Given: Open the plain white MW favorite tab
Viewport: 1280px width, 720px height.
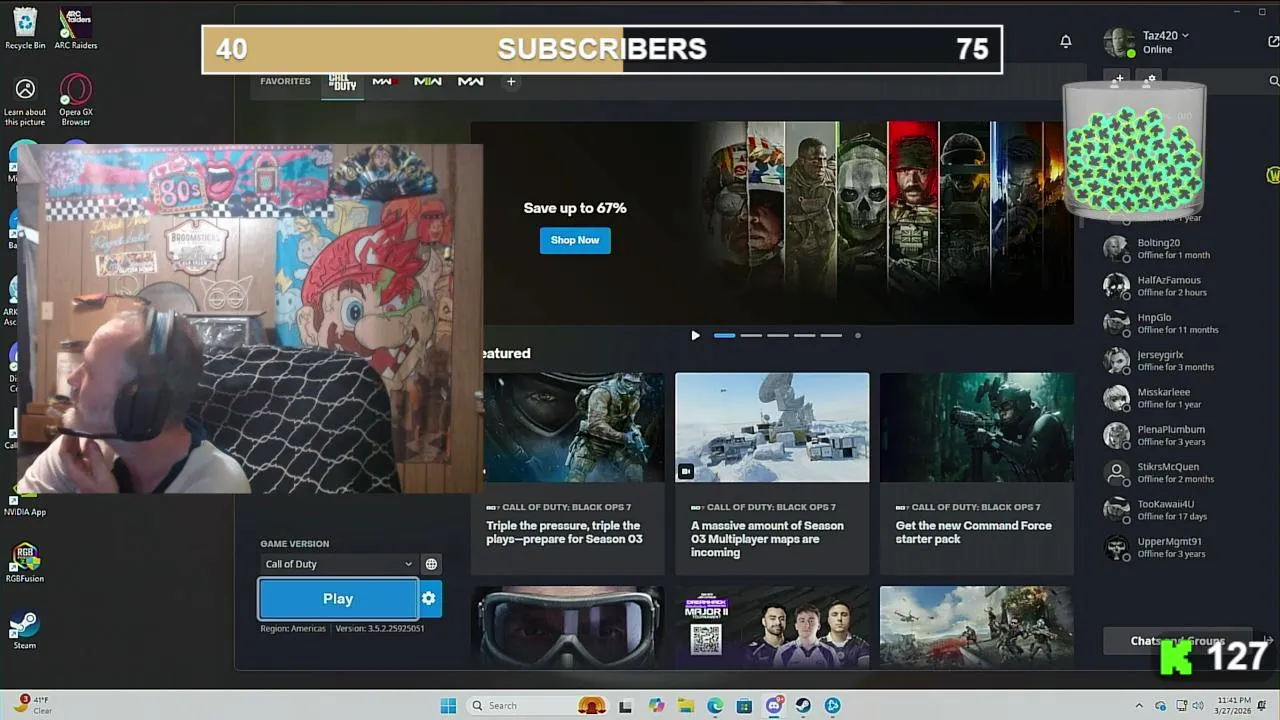Looking at the screenshot, I should pos(471,82).
